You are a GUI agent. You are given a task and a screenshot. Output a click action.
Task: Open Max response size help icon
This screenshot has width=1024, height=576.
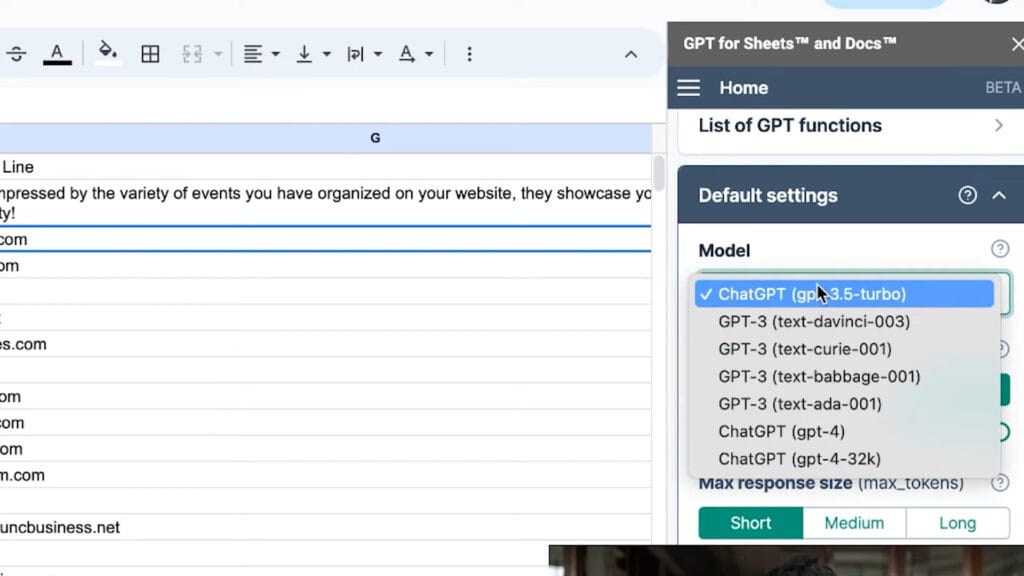[x=1000, y=483]
